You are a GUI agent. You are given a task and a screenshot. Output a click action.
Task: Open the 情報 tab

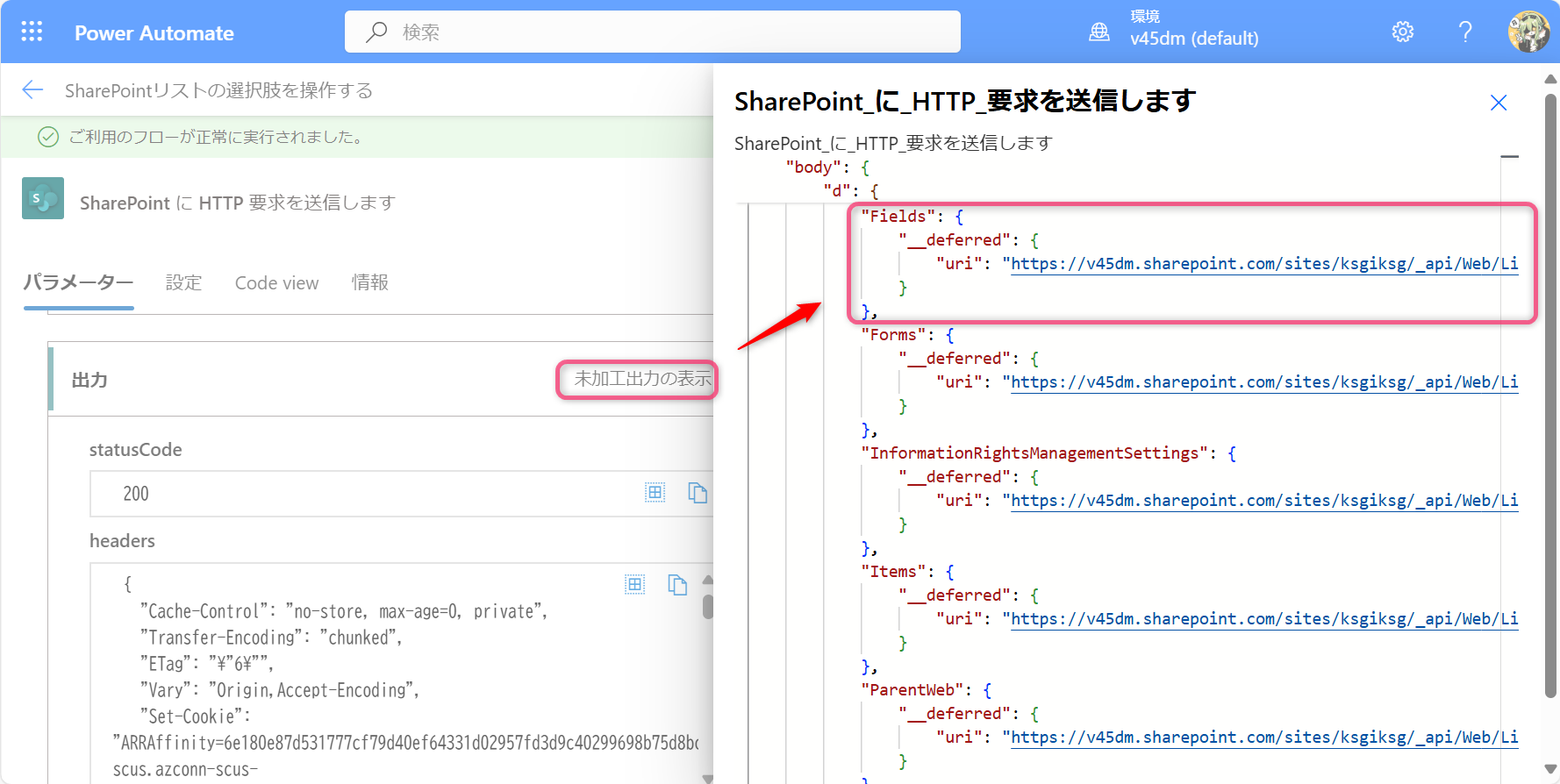click(x=370, y=282)
